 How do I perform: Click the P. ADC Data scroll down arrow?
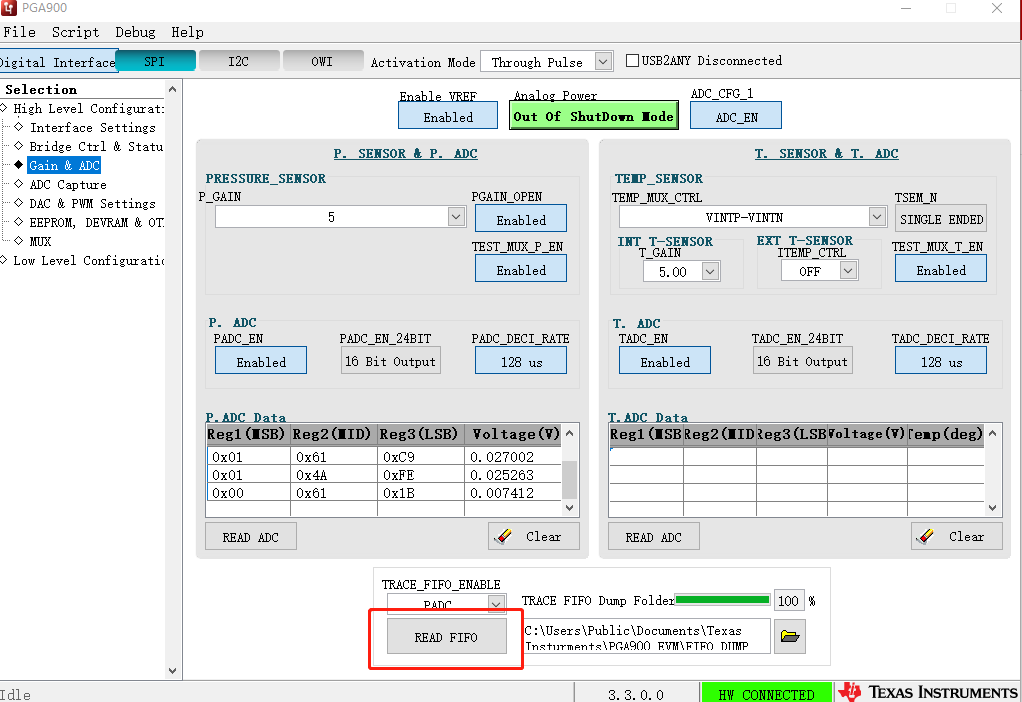click(x=570, y=507)
